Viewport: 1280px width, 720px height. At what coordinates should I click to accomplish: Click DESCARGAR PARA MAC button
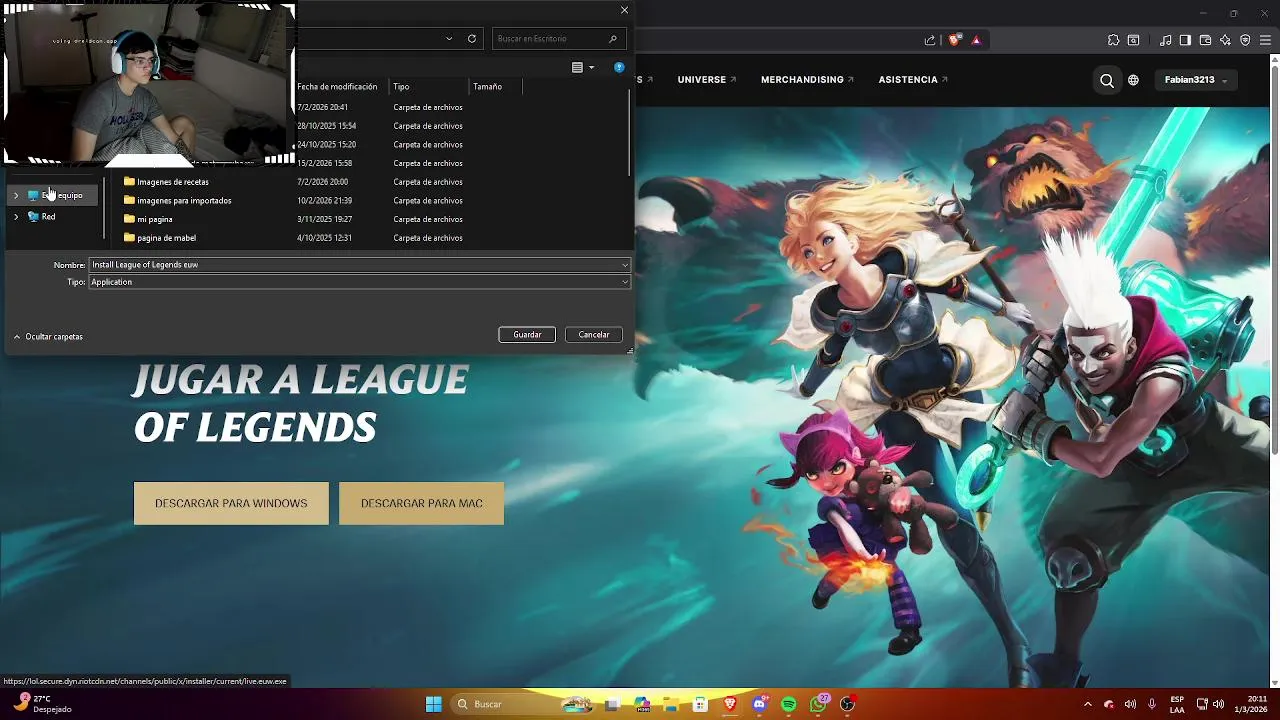pyautogui.click(x=422, y=503)
